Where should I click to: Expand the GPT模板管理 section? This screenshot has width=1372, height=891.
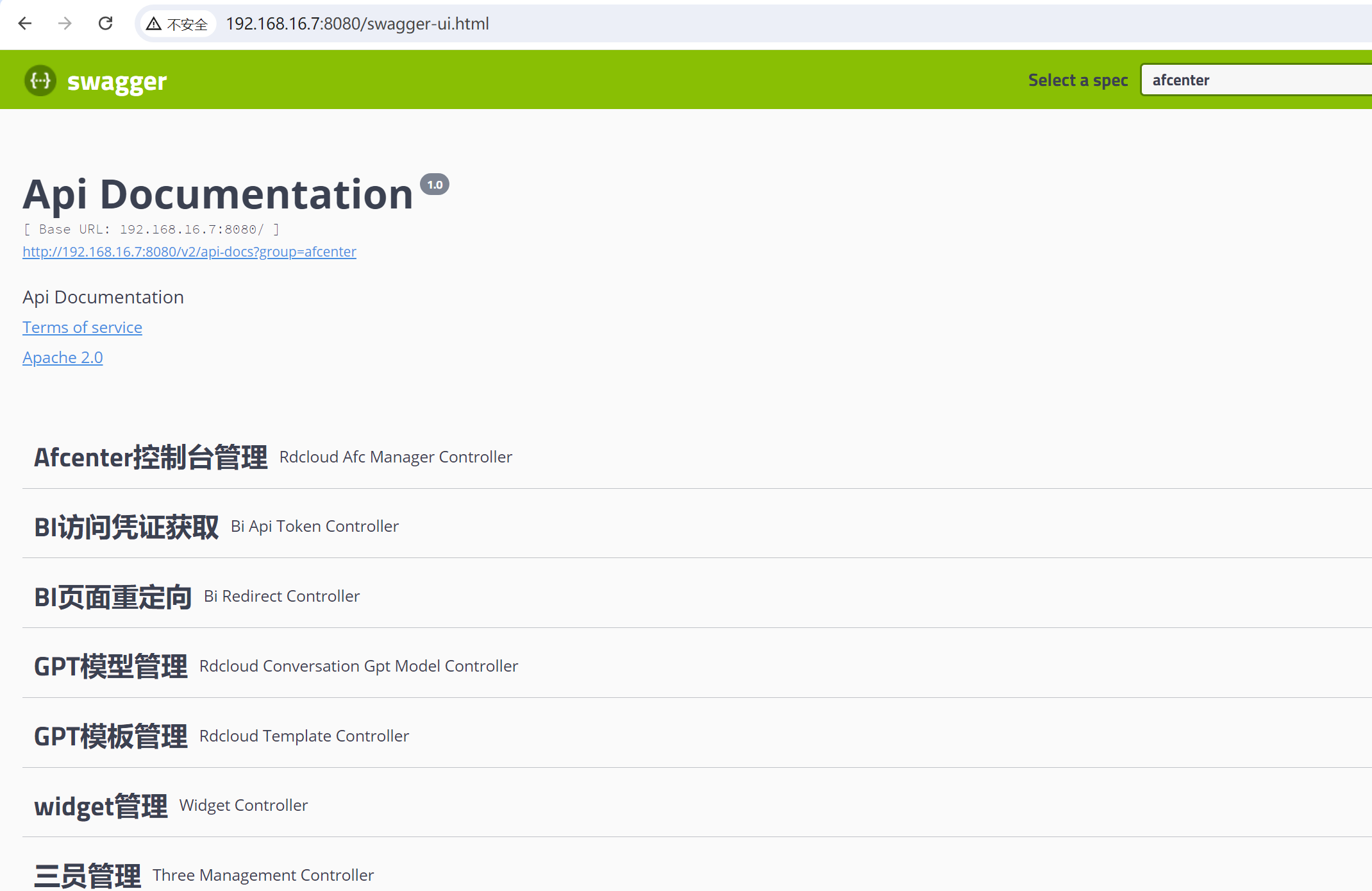(x=110, y=736)
